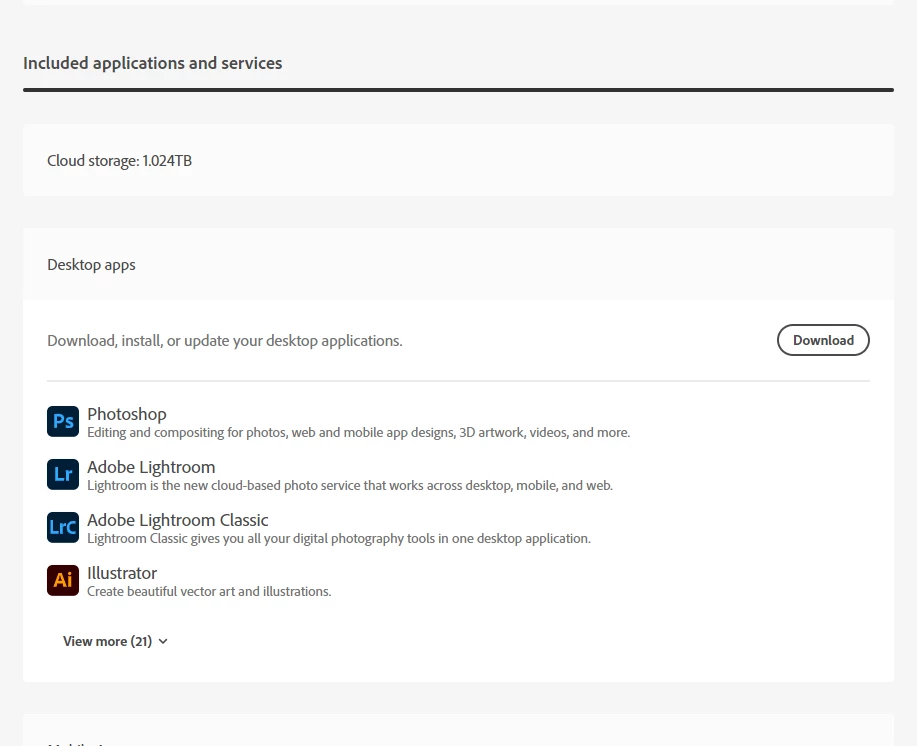The image size is (917, 746).
Task: Click the Lightroom Classic LrC icon
Action: click(x=63, y=527)
